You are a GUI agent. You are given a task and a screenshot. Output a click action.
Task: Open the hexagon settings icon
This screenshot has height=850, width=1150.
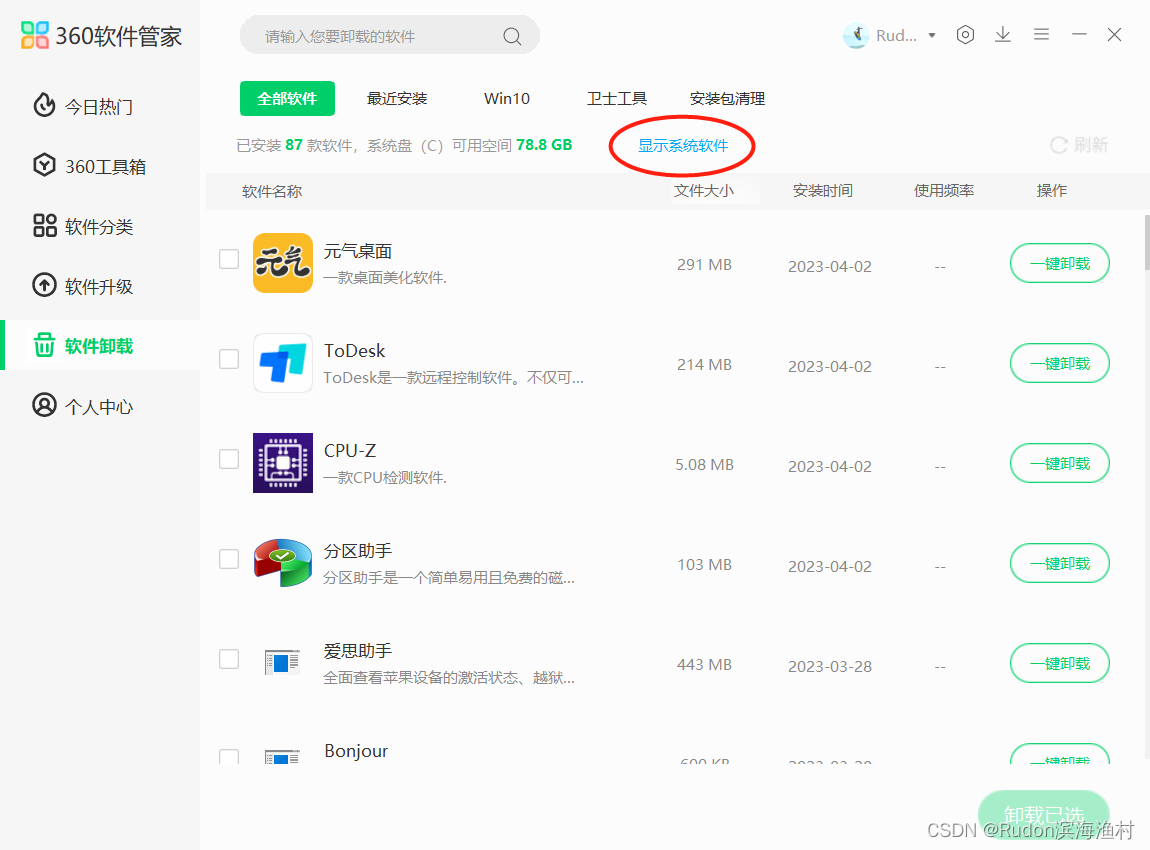(965, 34)
